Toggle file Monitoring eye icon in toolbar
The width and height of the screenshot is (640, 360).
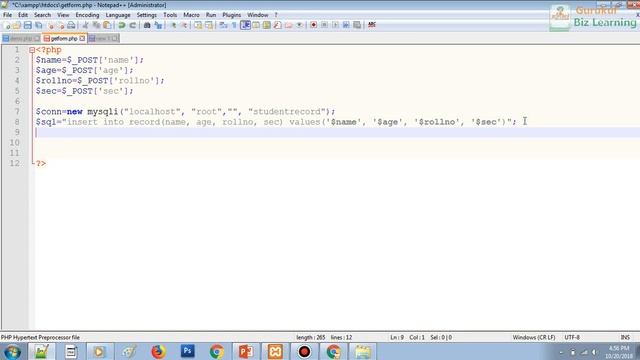pos(300,25)
